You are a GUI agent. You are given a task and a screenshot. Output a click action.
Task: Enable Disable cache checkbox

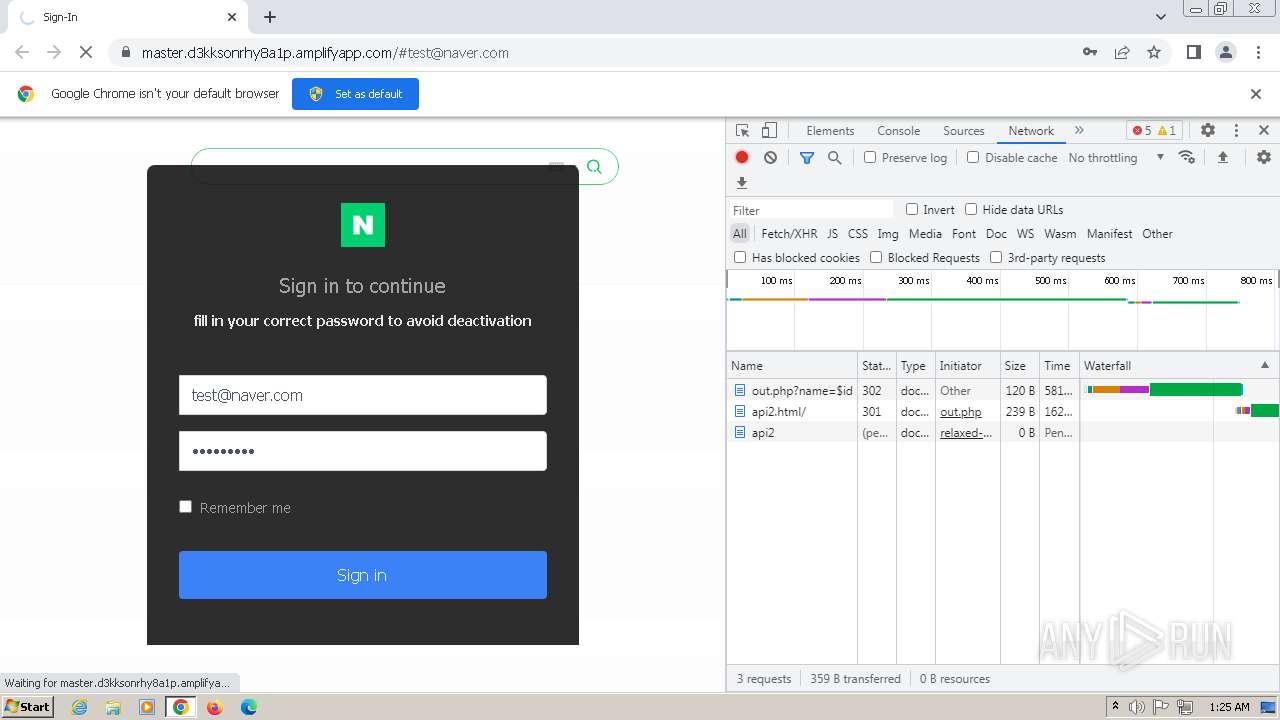point(973,157)
